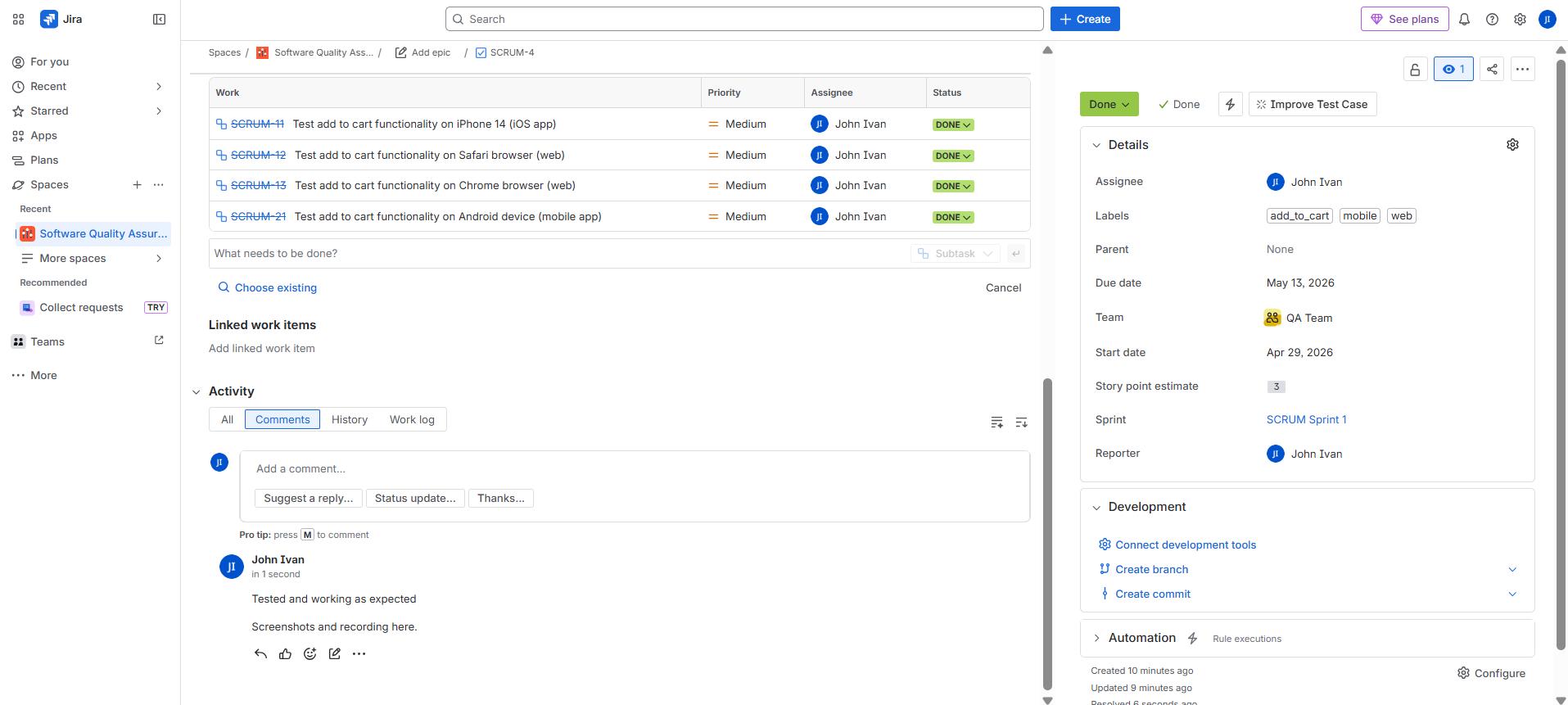Open the user profile avatar in top bar
The image size is (1568, 705).
pyautogui.click(x=1548, y=19)
